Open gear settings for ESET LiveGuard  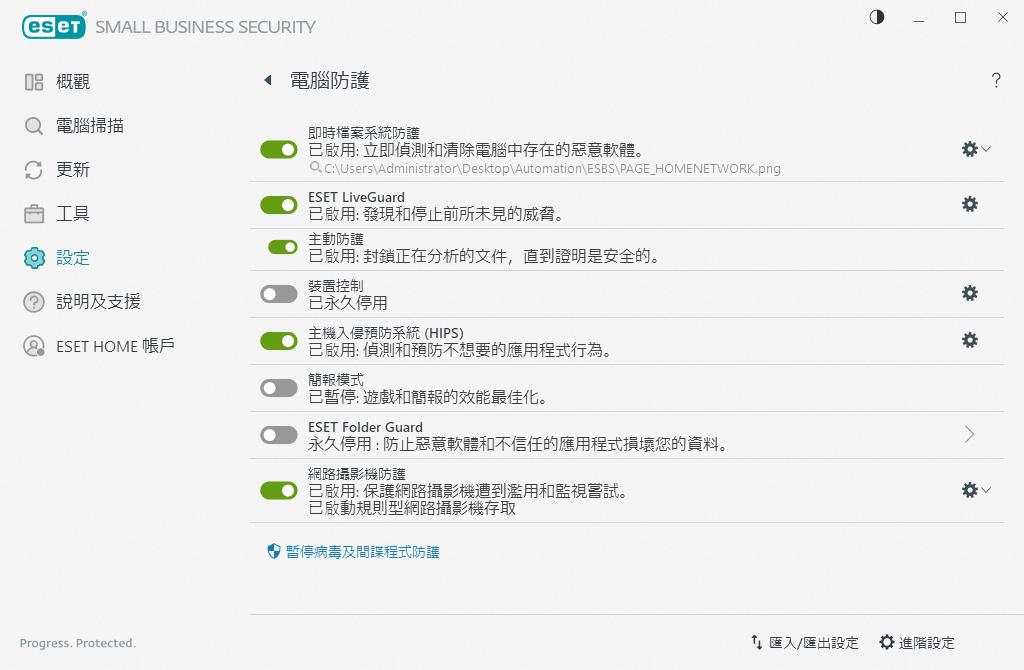[x=969, y=204]
